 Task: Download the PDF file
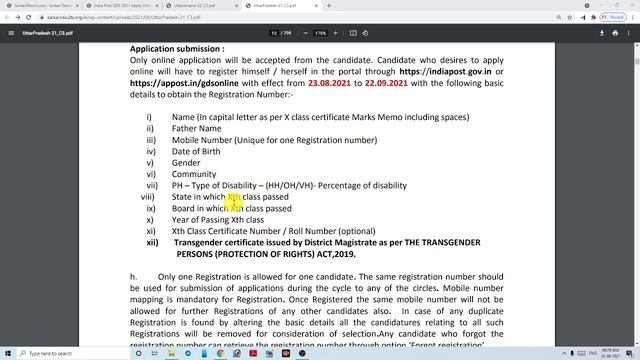pos(602,33)
